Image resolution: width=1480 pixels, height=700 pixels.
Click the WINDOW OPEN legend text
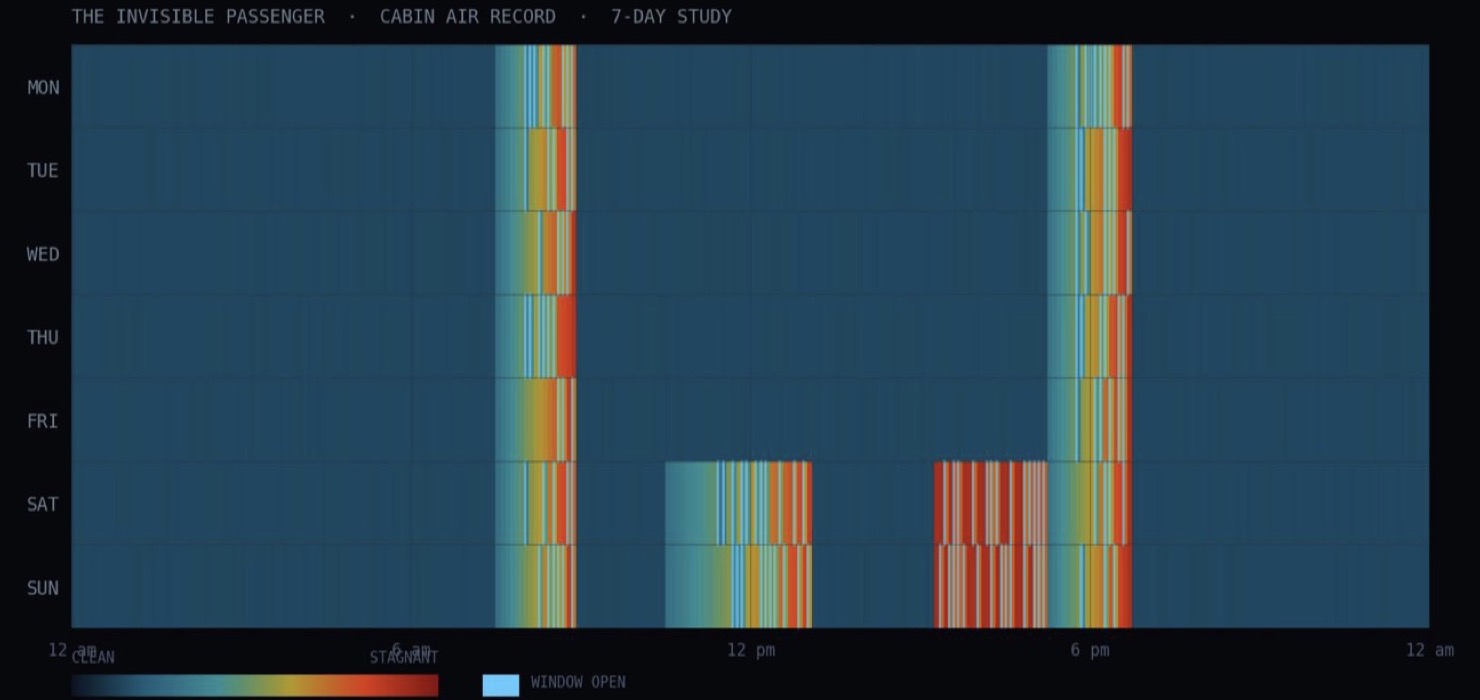tap(578, 682)
